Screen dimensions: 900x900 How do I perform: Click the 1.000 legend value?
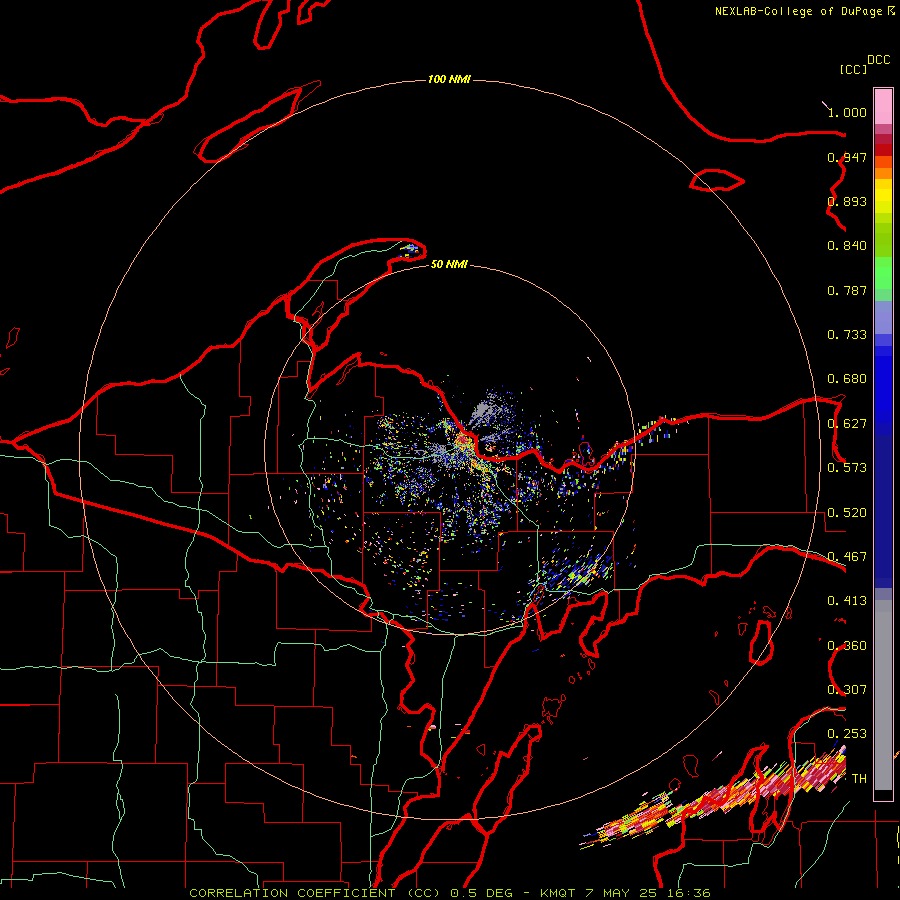[x=847, y=112]
